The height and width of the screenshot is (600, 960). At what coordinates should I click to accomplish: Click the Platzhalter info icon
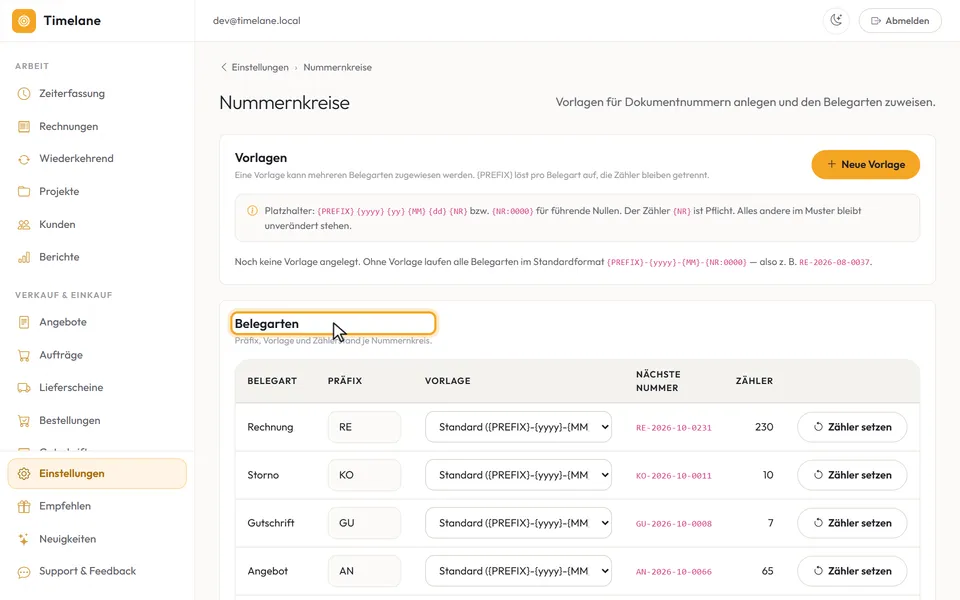coord(252,211)
